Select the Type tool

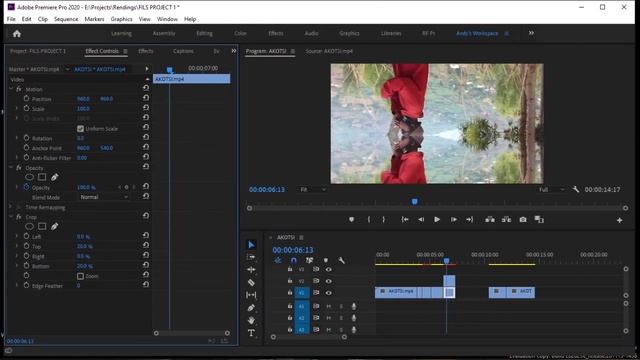251,333
